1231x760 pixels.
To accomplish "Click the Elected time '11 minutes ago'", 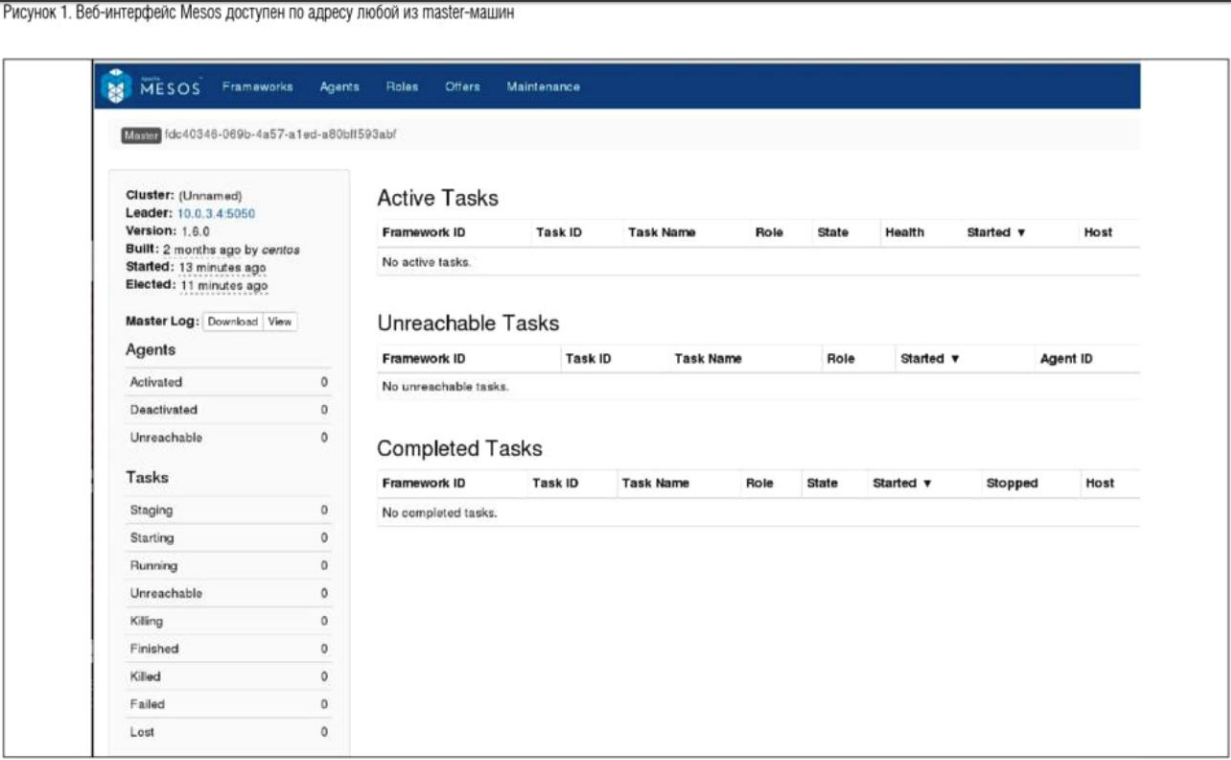I will click(x=224, y=286).
